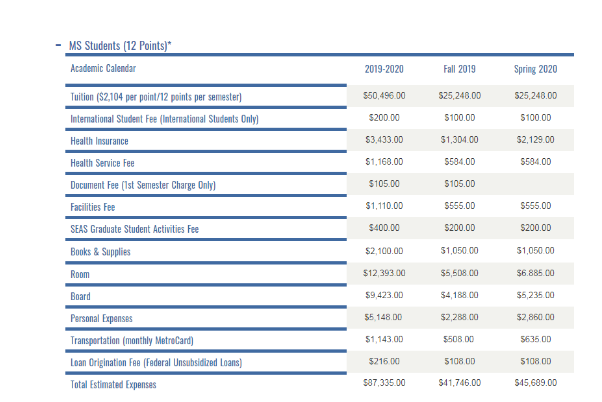Select the $508.00 Fall Transportation value
The image size is (602, 402).
[x=458, y=339]
